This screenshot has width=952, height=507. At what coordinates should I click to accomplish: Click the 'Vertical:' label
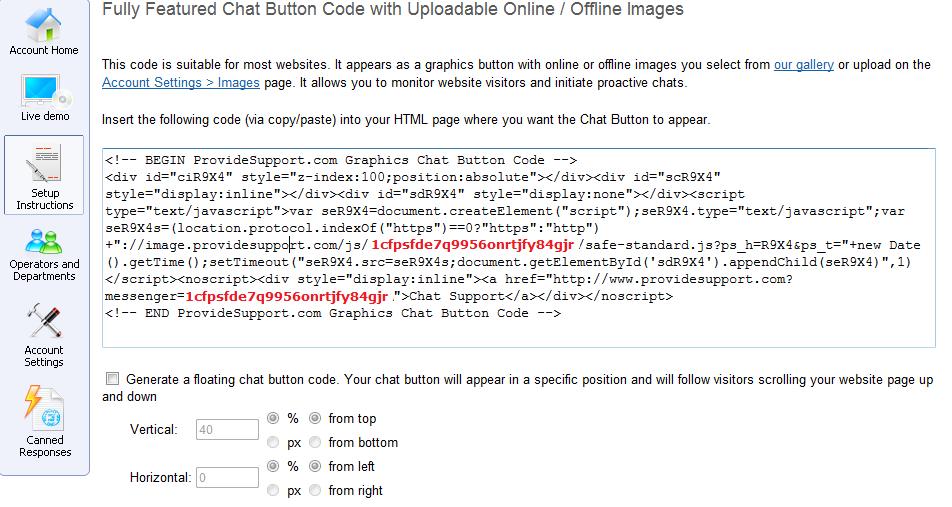pos(154,430)
